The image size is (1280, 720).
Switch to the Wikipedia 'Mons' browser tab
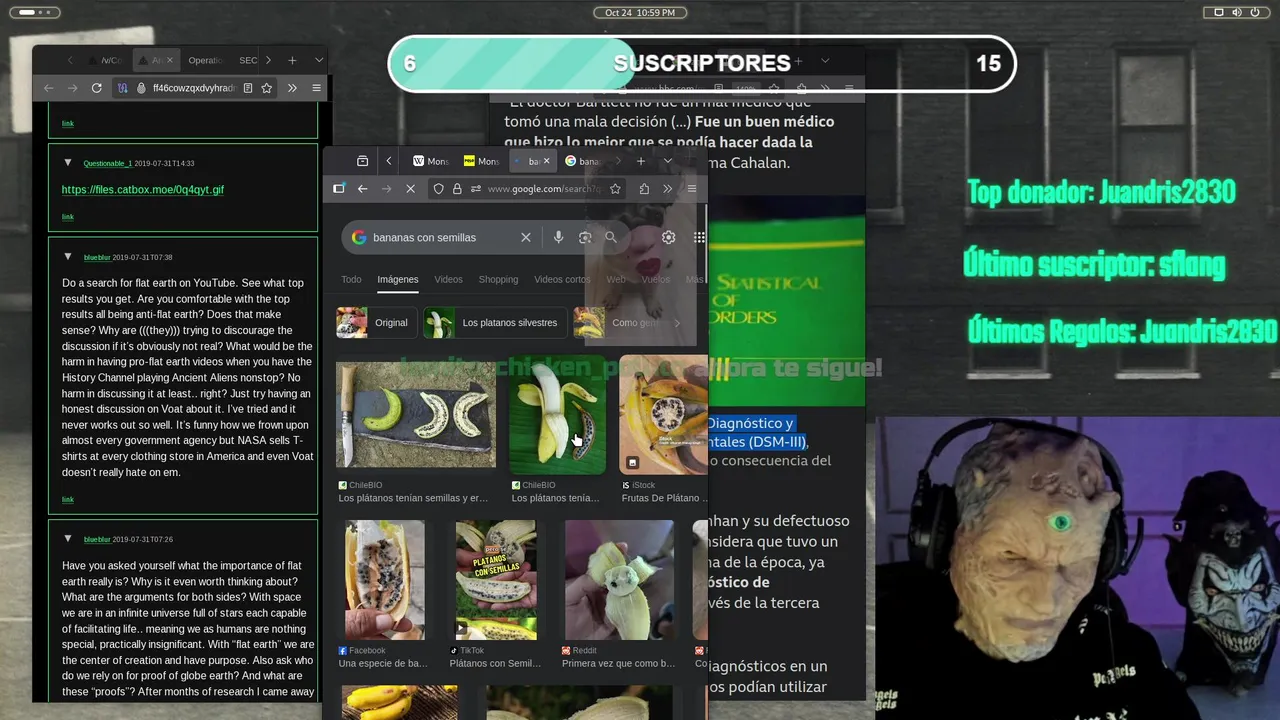point(431,161)
